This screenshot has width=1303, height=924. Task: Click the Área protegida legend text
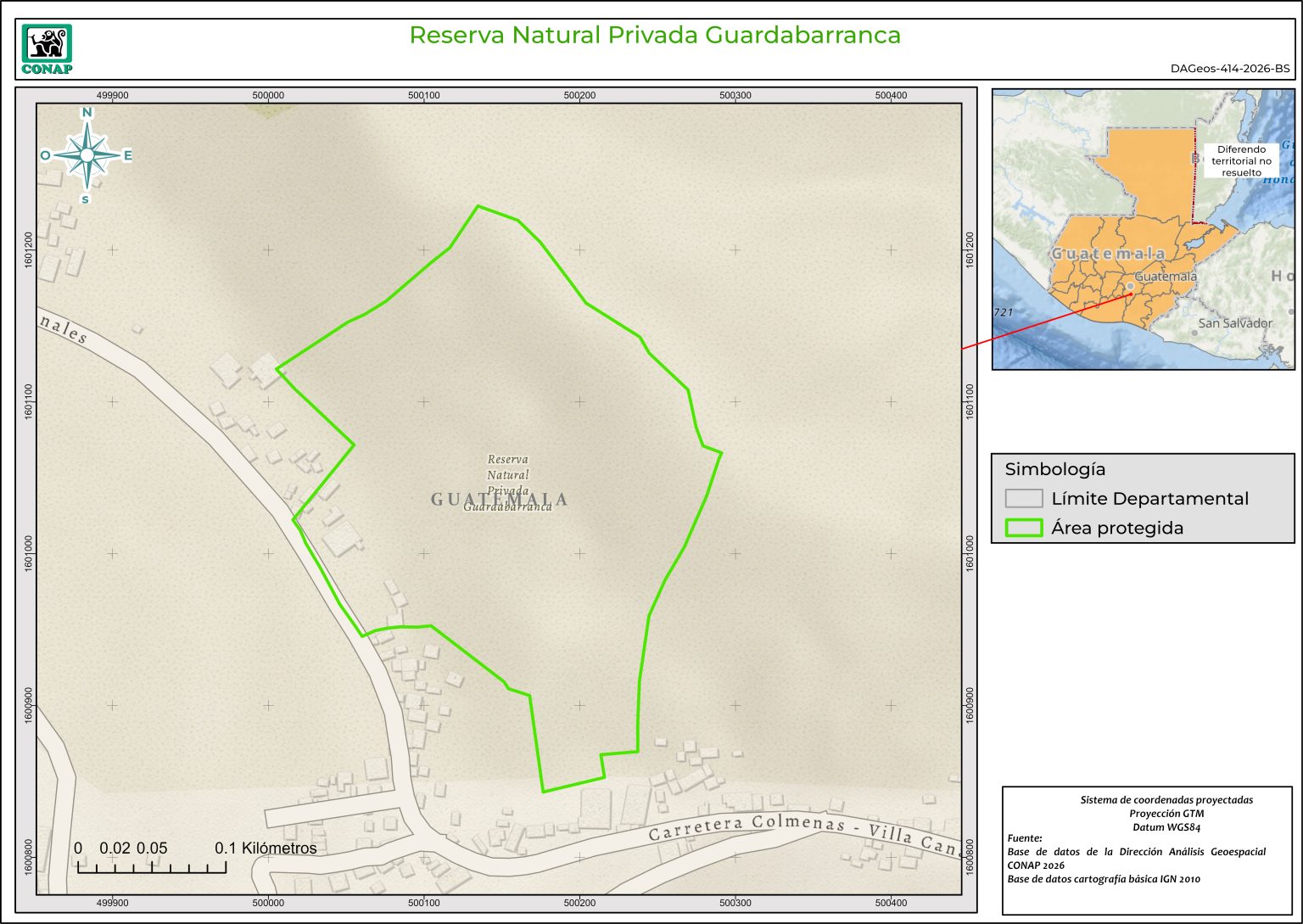[x=1116, y=528]
